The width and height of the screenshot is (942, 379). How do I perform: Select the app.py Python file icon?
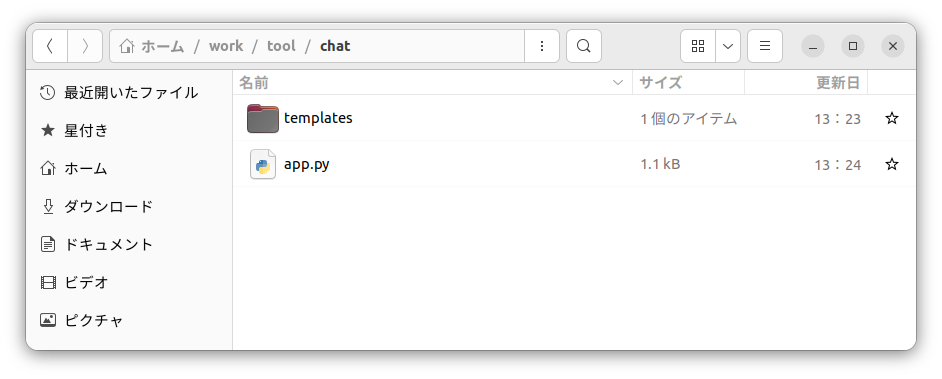[263, 164]
